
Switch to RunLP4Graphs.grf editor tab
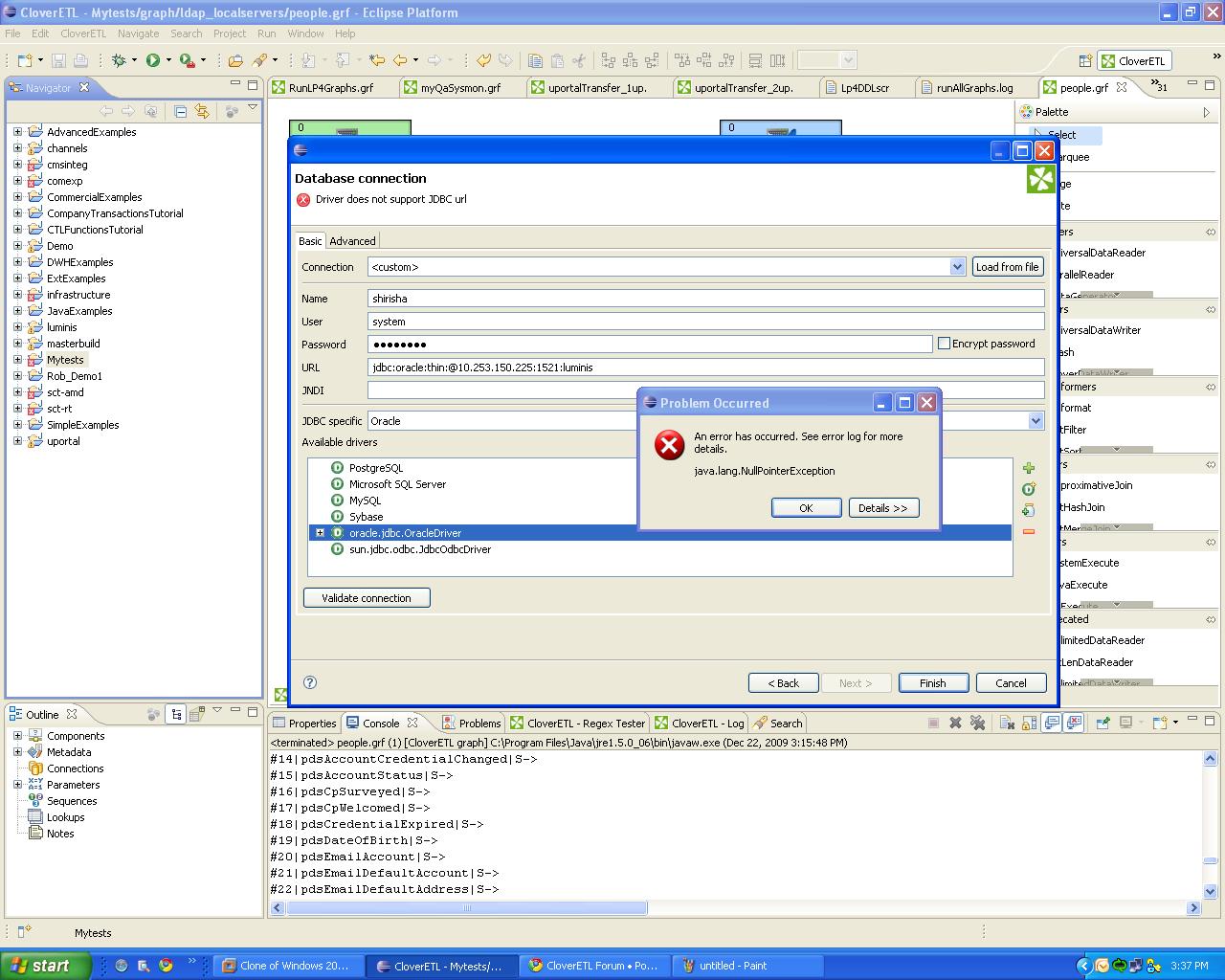click(330, 88)
